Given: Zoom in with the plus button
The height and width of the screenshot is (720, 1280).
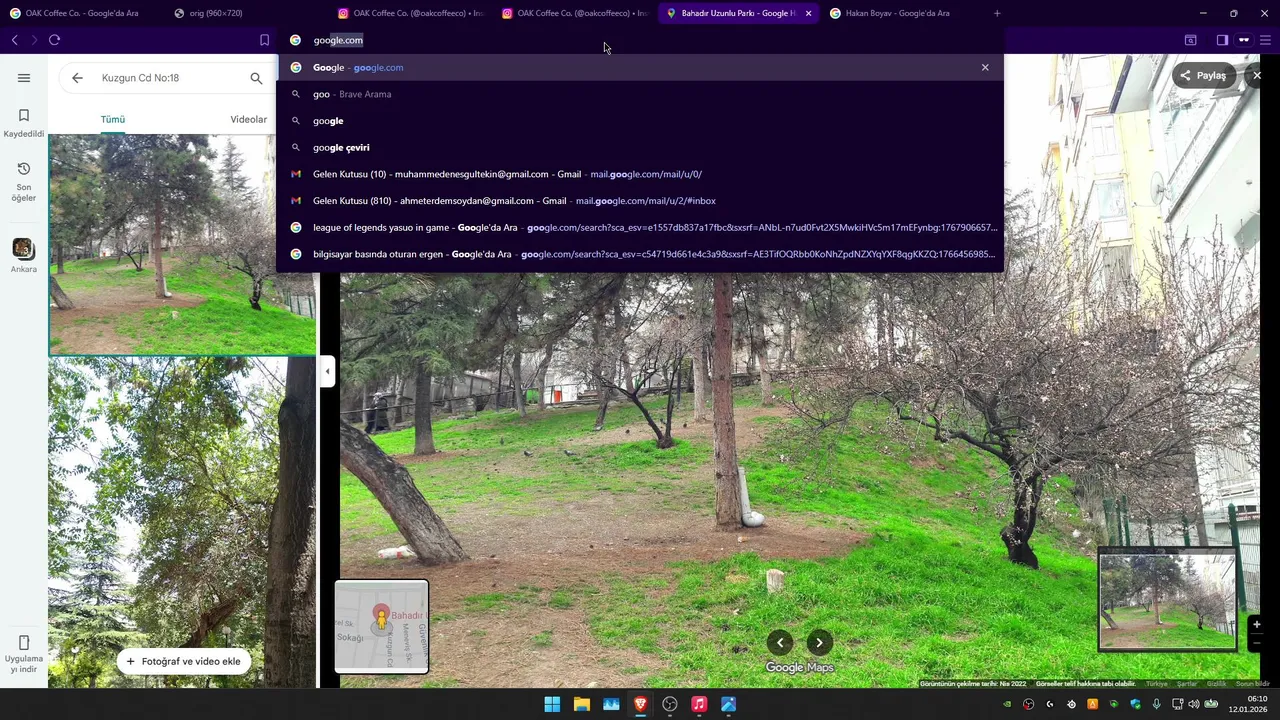Looking at the screenshot, I should point(1256,624).
